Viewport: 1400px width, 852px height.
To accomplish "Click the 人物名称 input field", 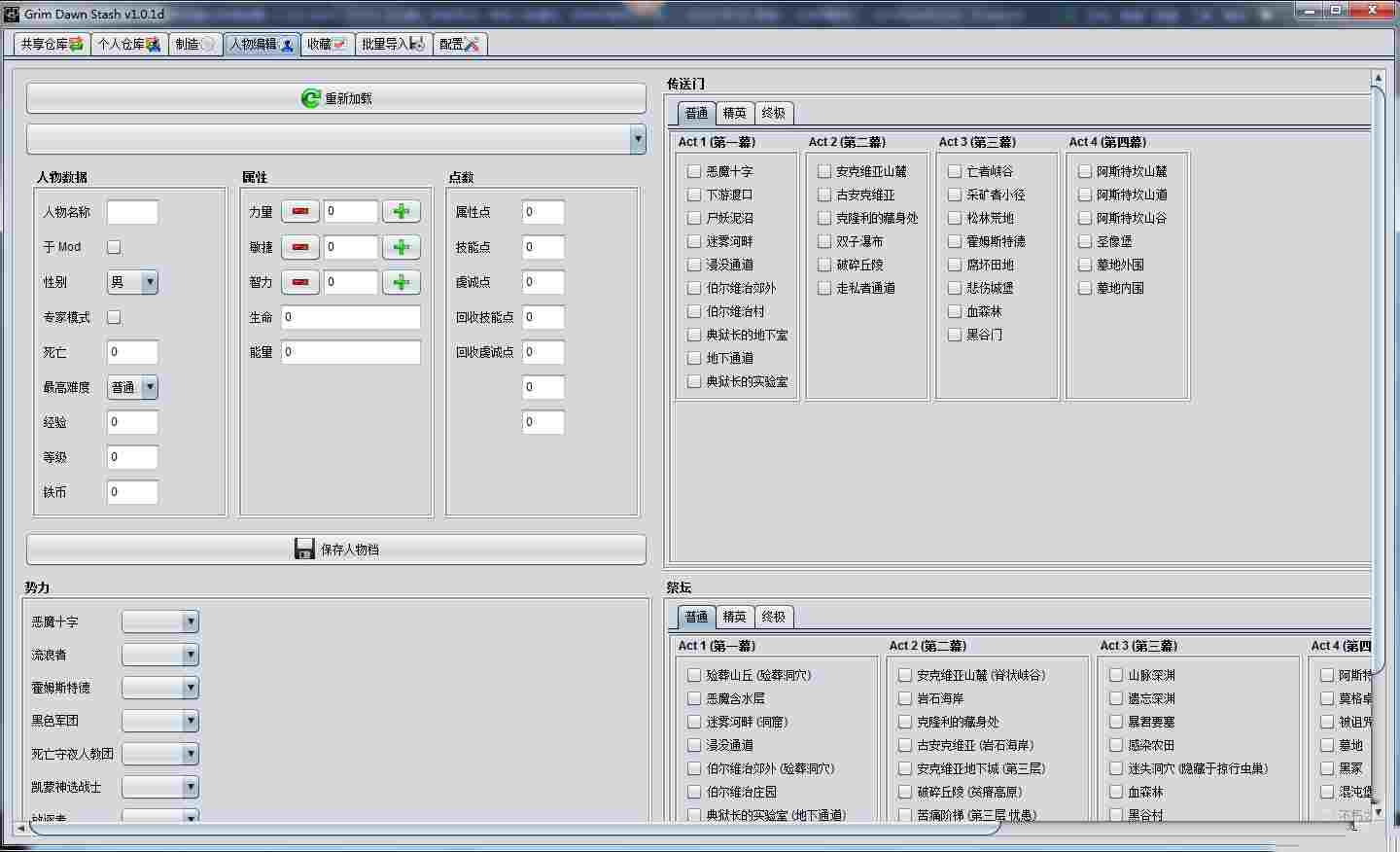I will click(x=132, y=212).
